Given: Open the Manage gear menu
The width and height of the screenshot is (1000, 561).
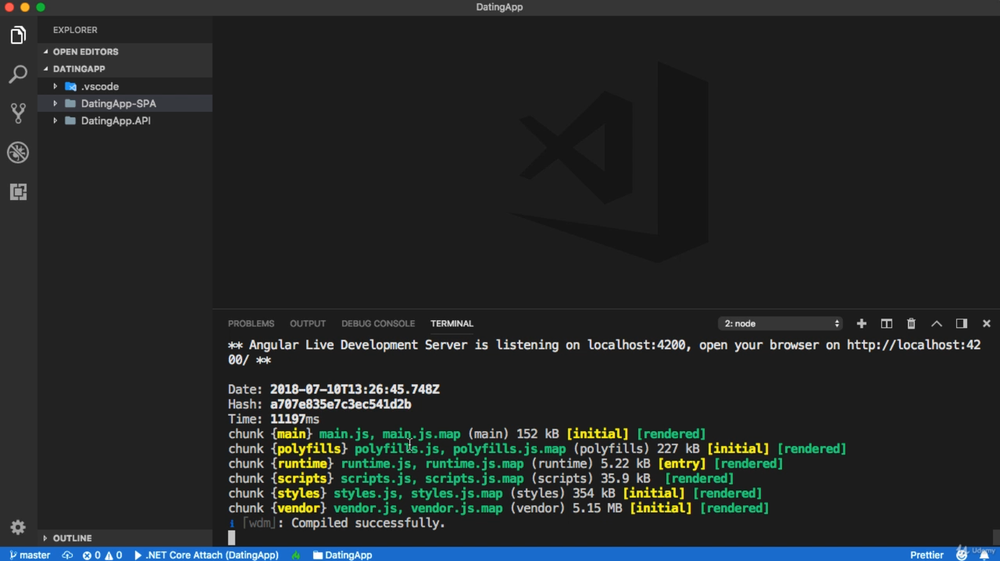Looking at the screenshot, I should click(18, 527).
